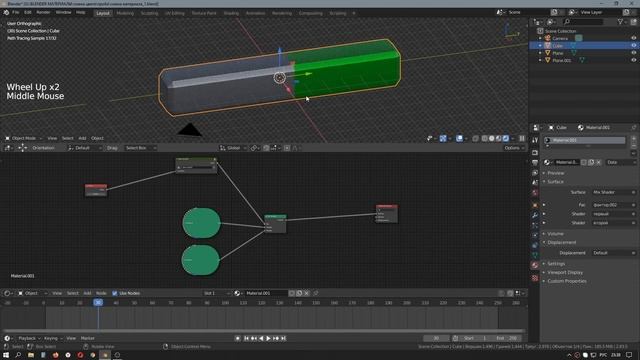Open the Node menu in node editor
The height and width of the screenshot is (360, 640).
pos(101,293)
